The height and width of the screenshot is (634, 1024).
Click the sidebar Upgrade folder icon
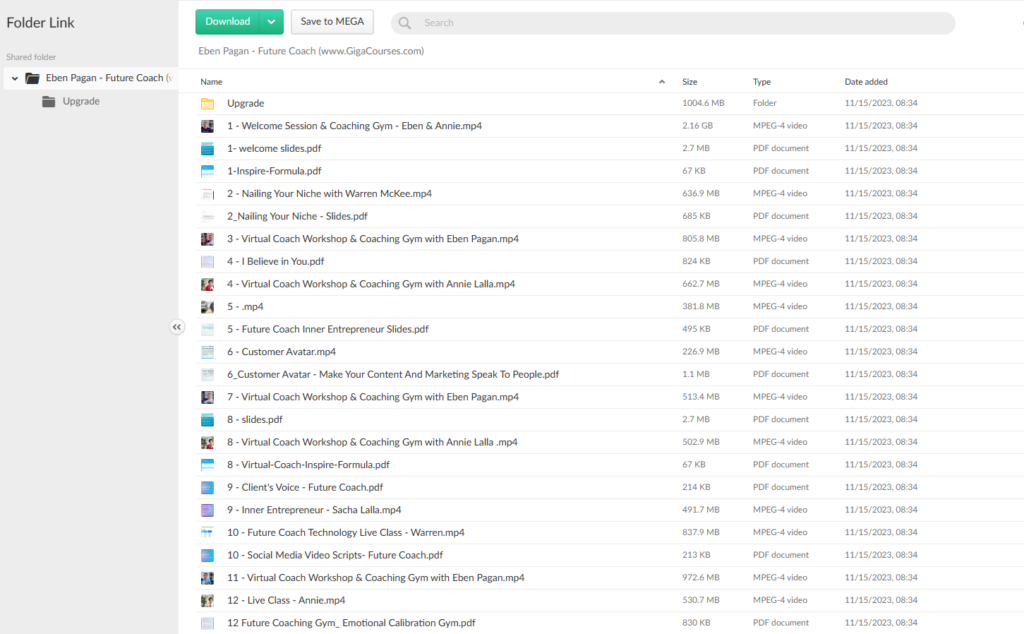tap(48, 101)
